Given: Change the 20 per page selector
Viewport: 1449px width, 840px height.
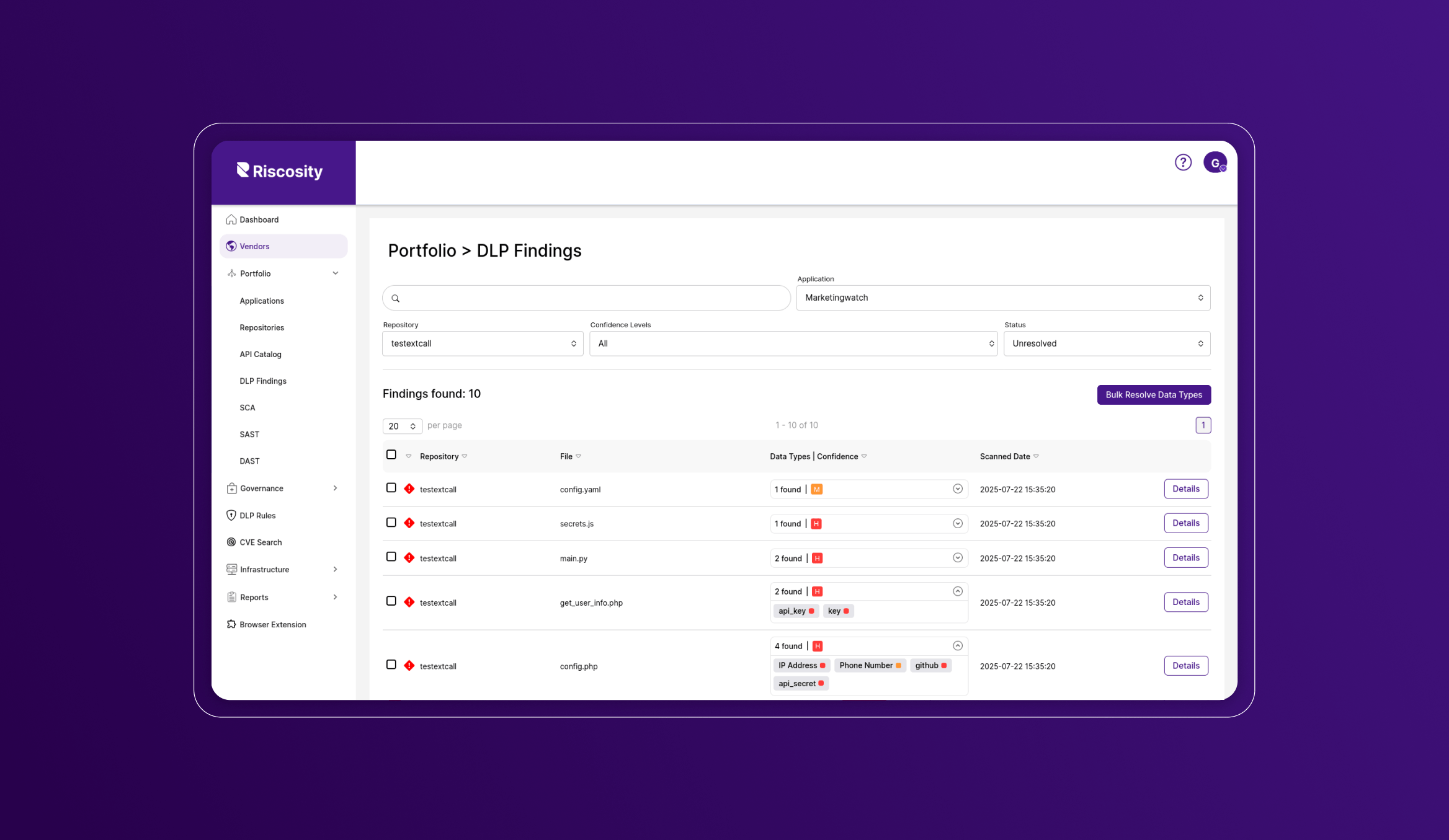Looking at the screenshot, I should click(x=402, y=426).
